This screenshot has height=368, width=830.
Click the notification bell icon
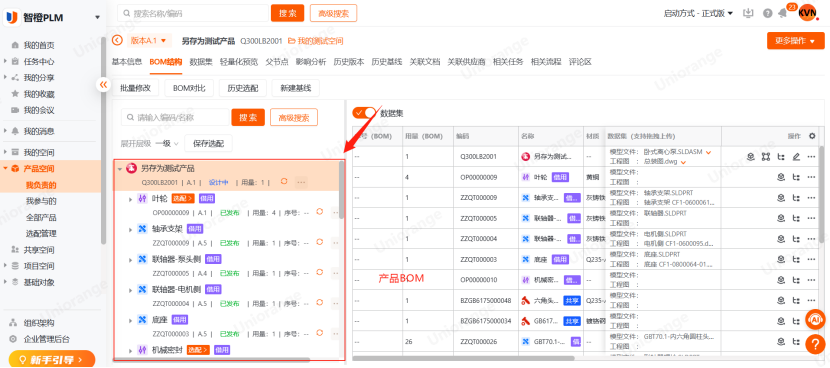(x=782, y=13)
